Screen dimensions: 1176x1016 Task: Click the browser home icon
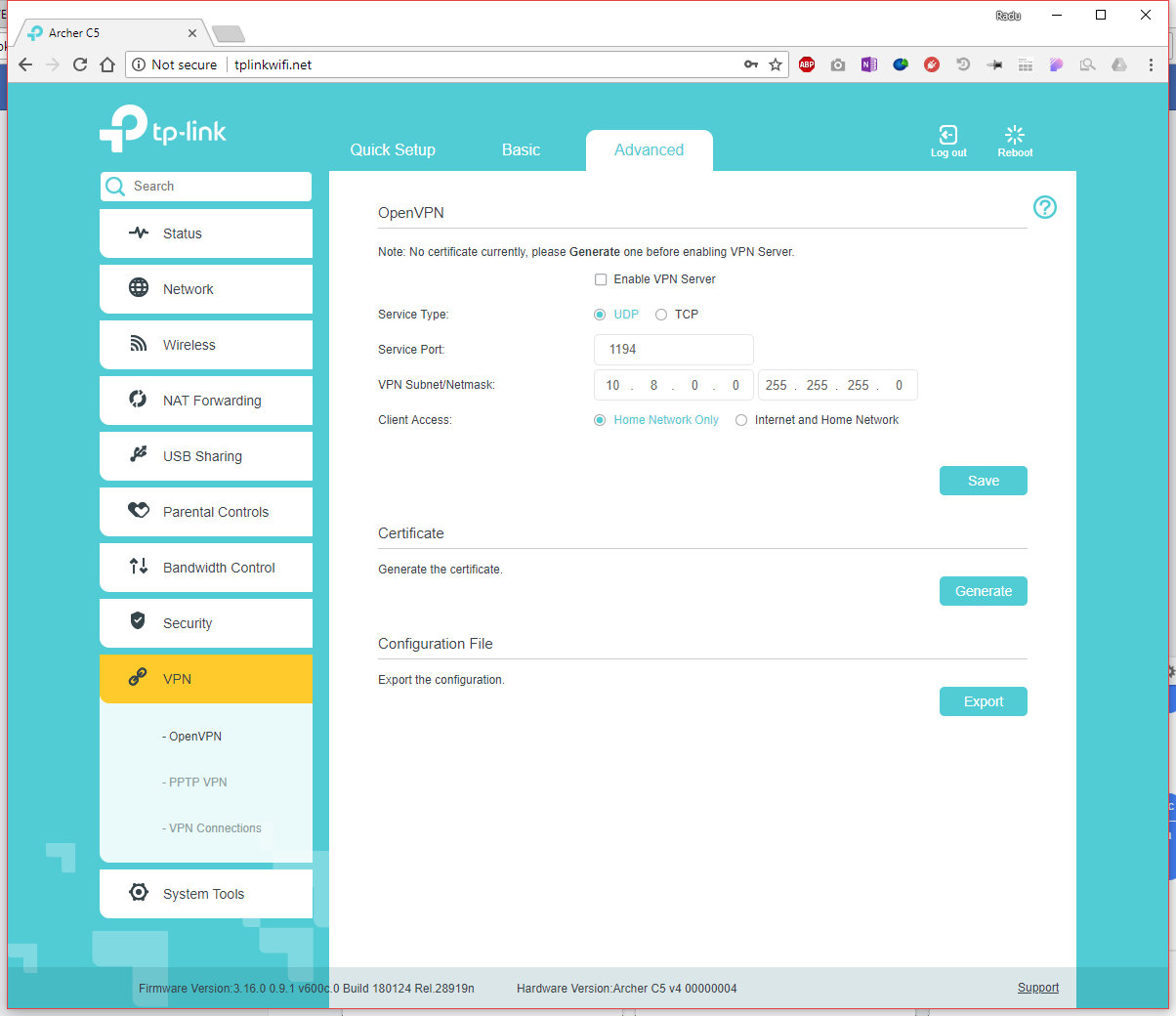tap(107, 64)
